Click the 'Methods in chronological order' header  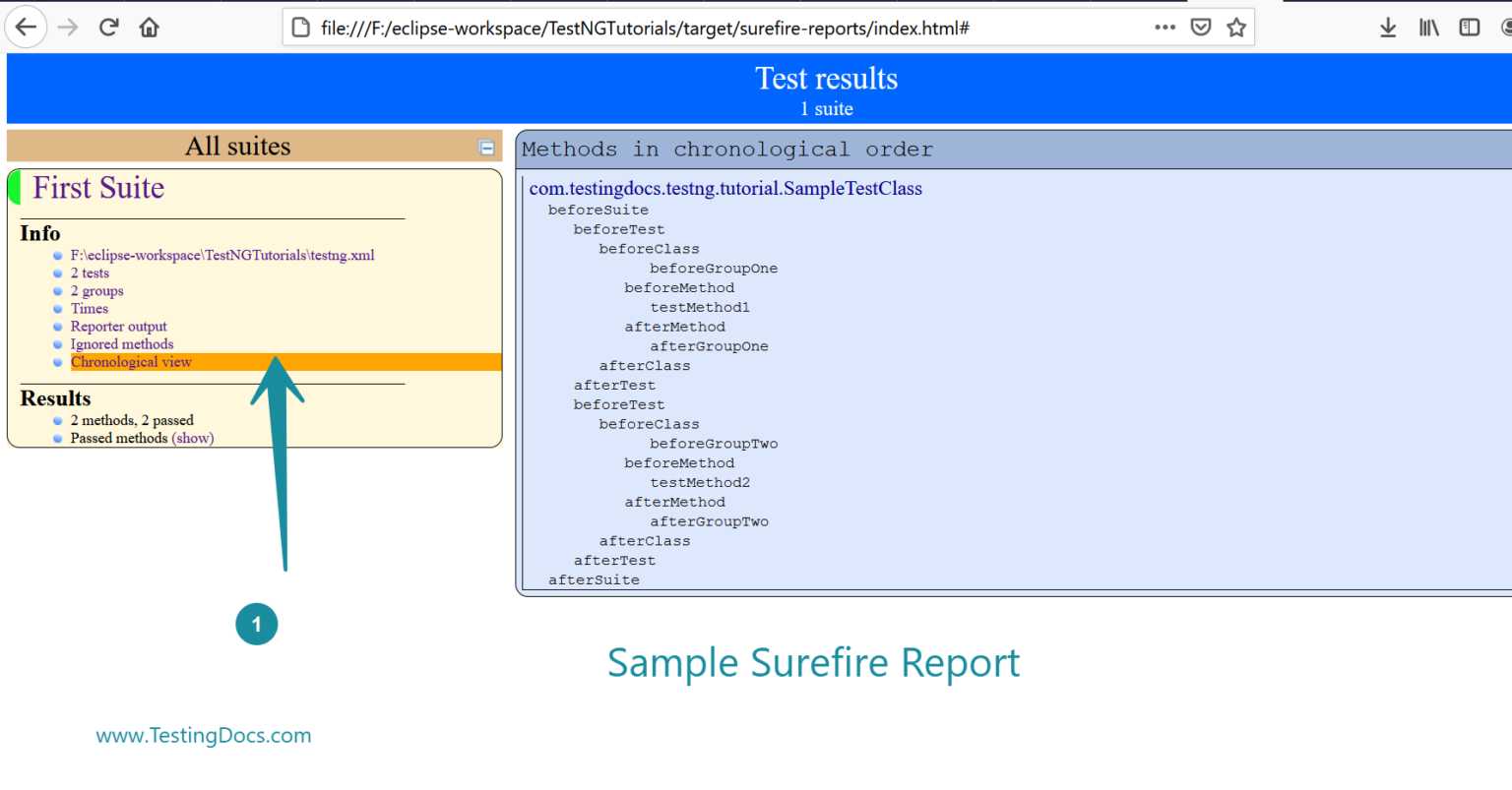(x=727, y=150)
